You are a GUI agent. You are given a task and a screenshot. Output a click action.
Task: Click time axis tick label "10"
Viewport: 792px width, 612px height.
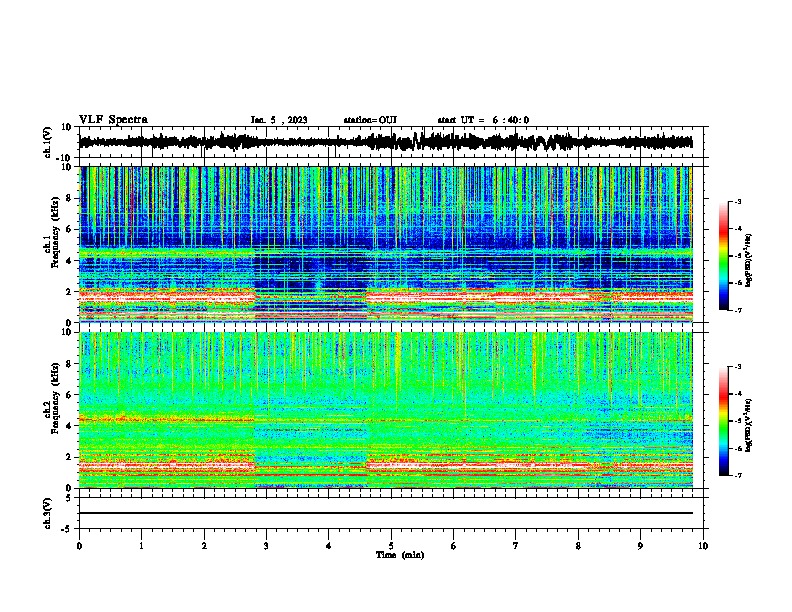pyautogui.click(x=703, y=546)
